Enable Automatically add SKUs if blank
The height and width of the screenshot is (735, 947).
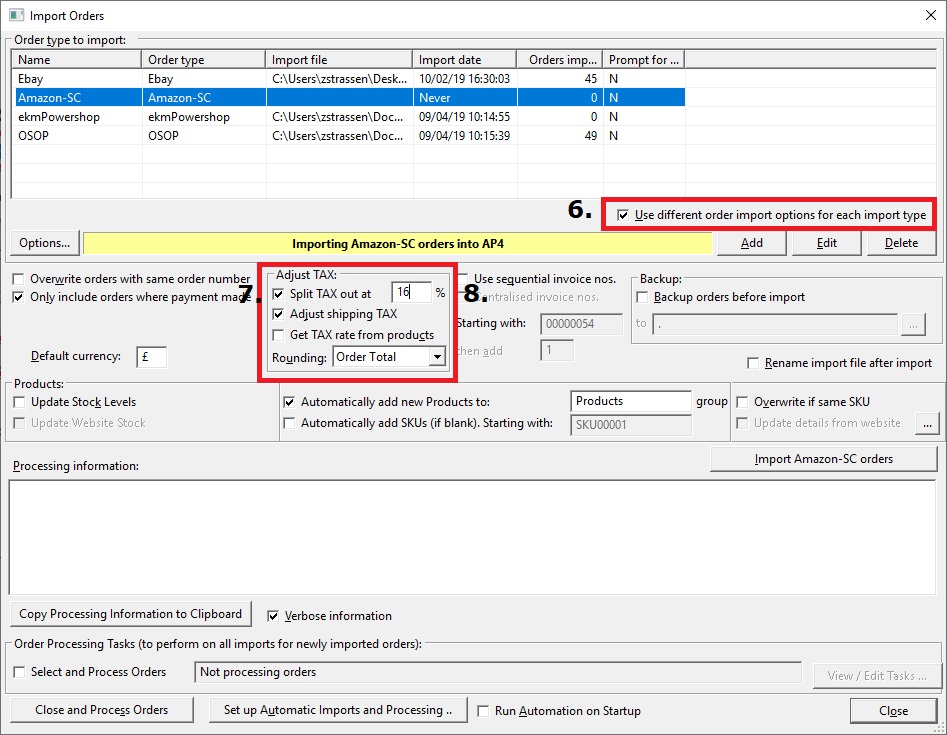pyautogui.click(x=289, y=423)
